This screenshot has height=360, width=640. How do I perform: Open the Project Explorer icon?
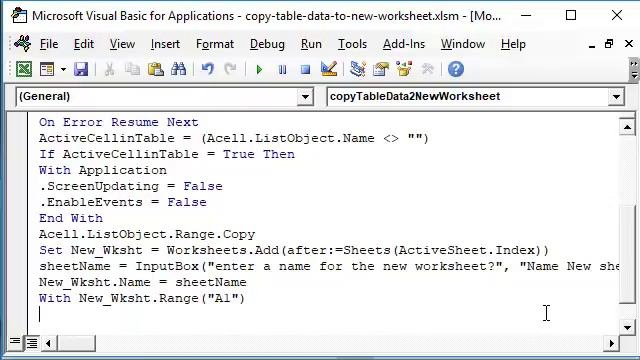point(358,69)
